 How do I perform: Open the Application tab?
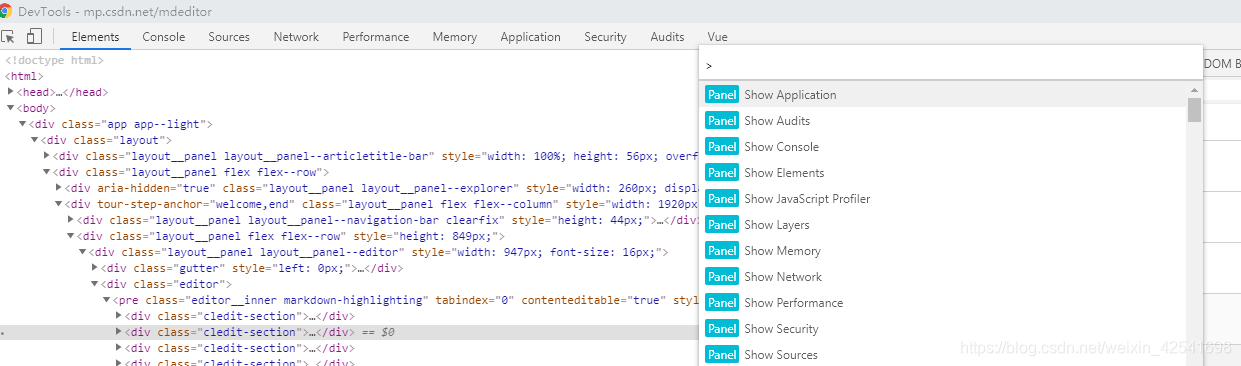pos(531,37)
